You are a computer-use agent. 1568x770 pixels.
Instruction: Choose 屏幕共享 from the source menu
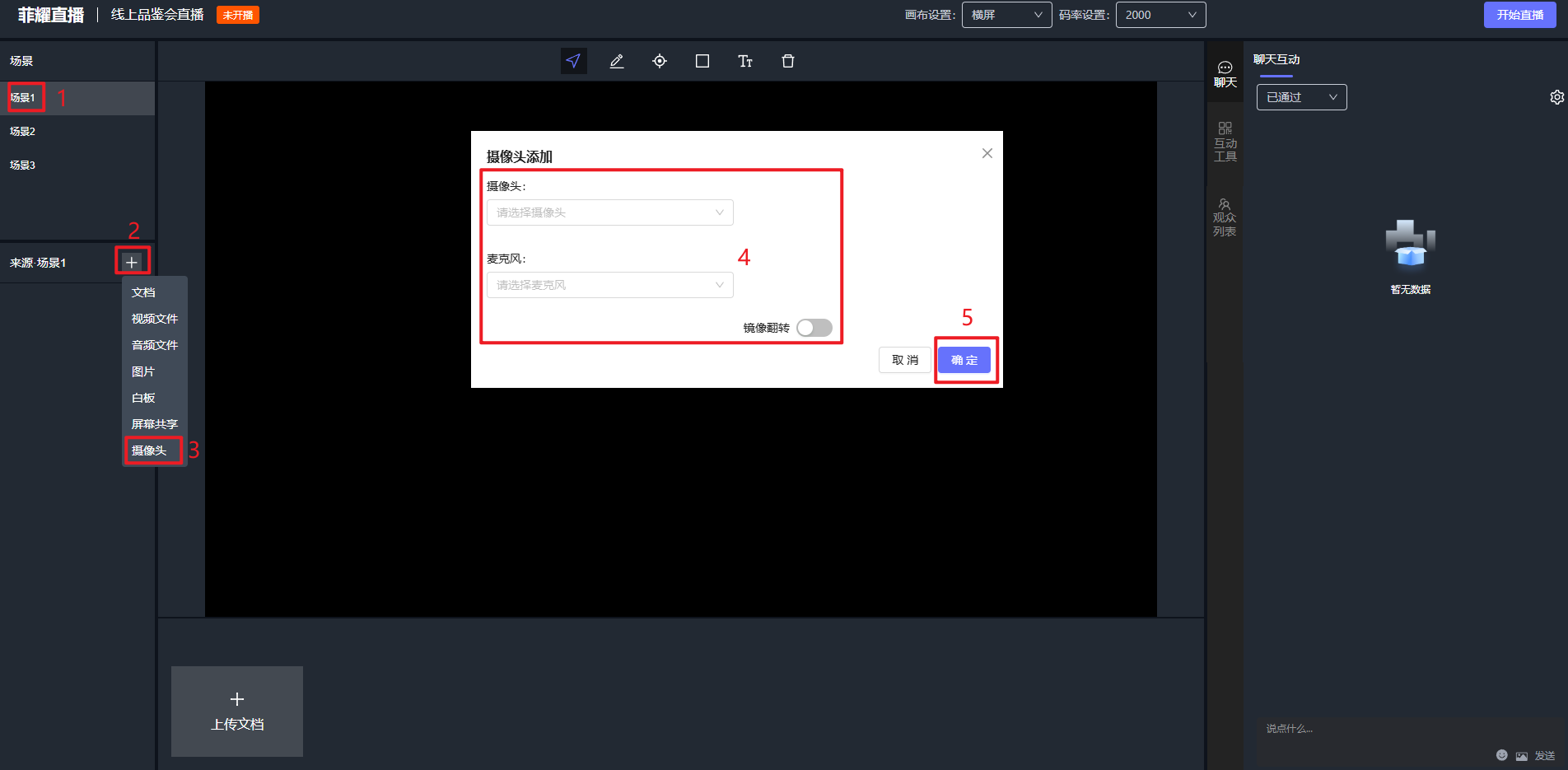pos(155,424)
